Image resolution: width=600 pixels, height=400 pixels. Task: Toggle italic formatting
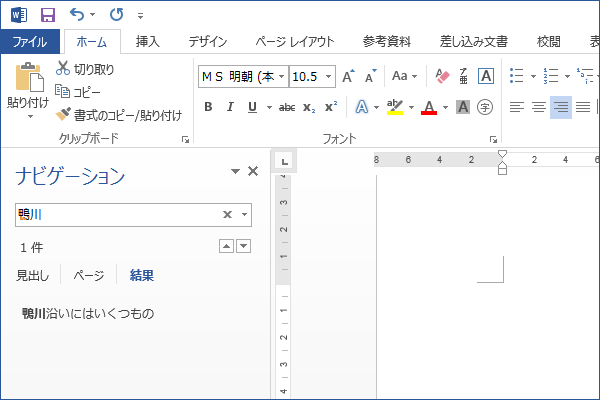230,107
